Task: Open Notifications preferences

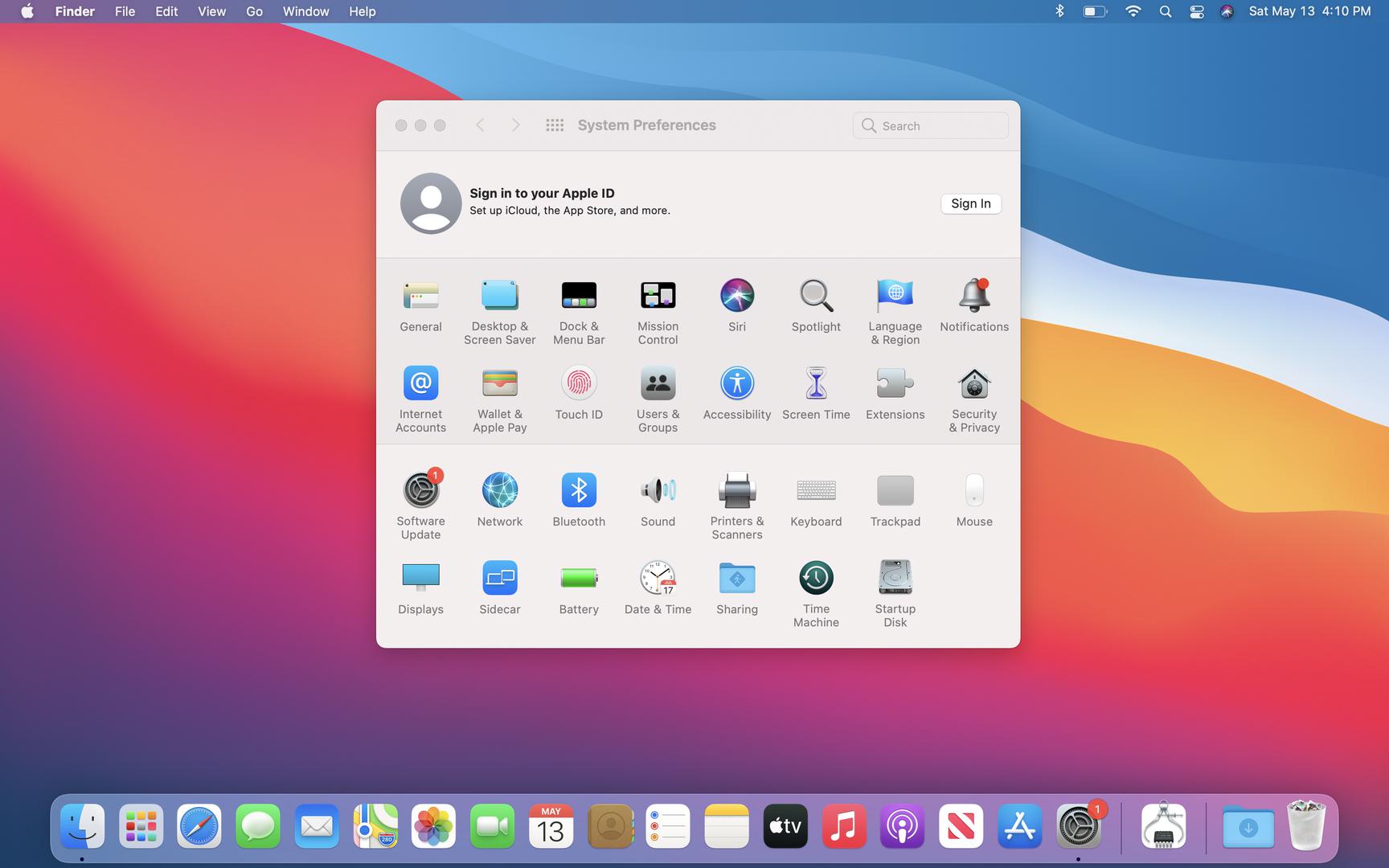Action: 974,306
